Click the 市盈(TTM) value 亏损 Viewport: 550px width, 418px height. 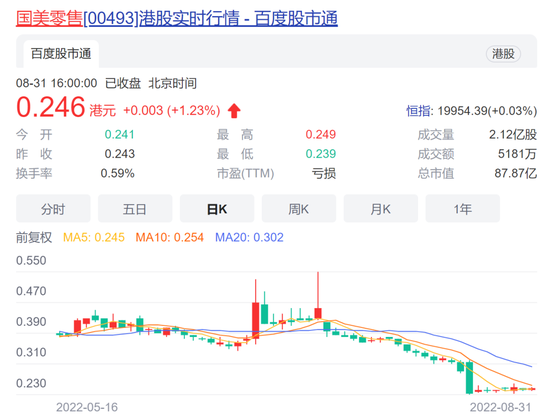pyautogui.click(x=324, y=173)
